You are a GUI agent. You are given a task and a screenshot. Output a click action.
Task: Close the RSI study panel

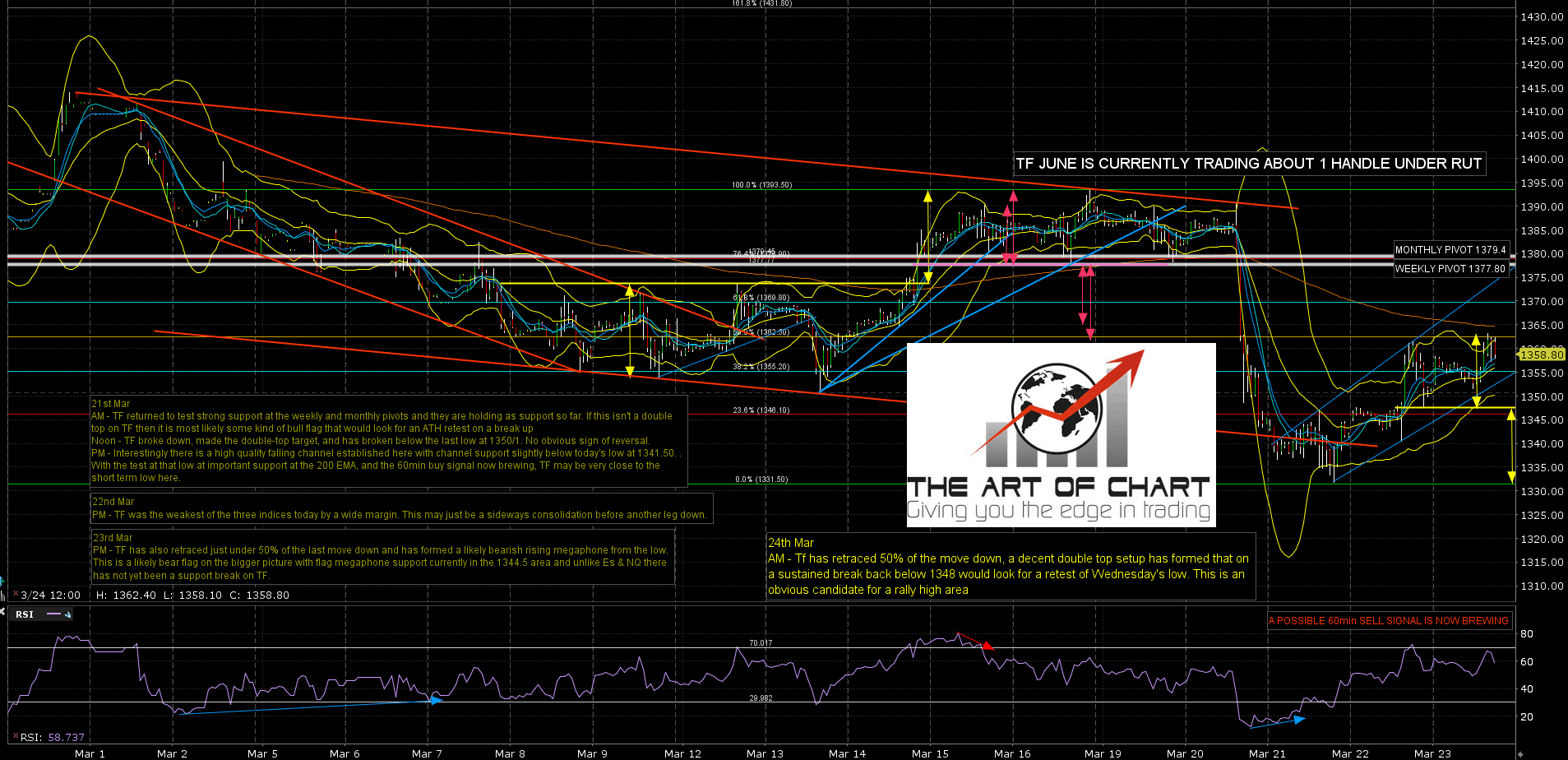click(x=2, y=610)
